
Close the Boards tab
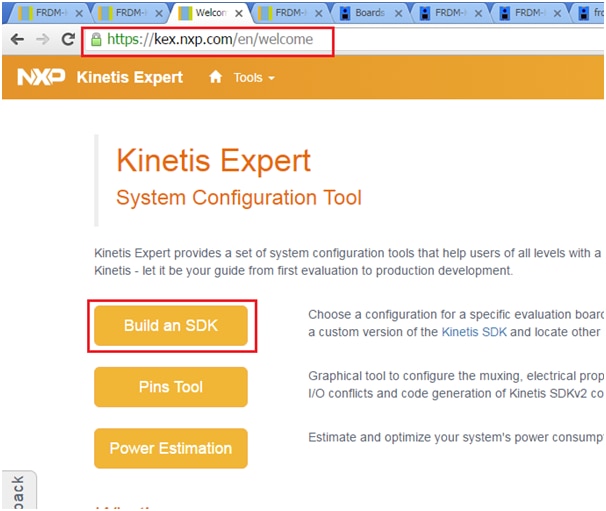[x=398, y=14]
